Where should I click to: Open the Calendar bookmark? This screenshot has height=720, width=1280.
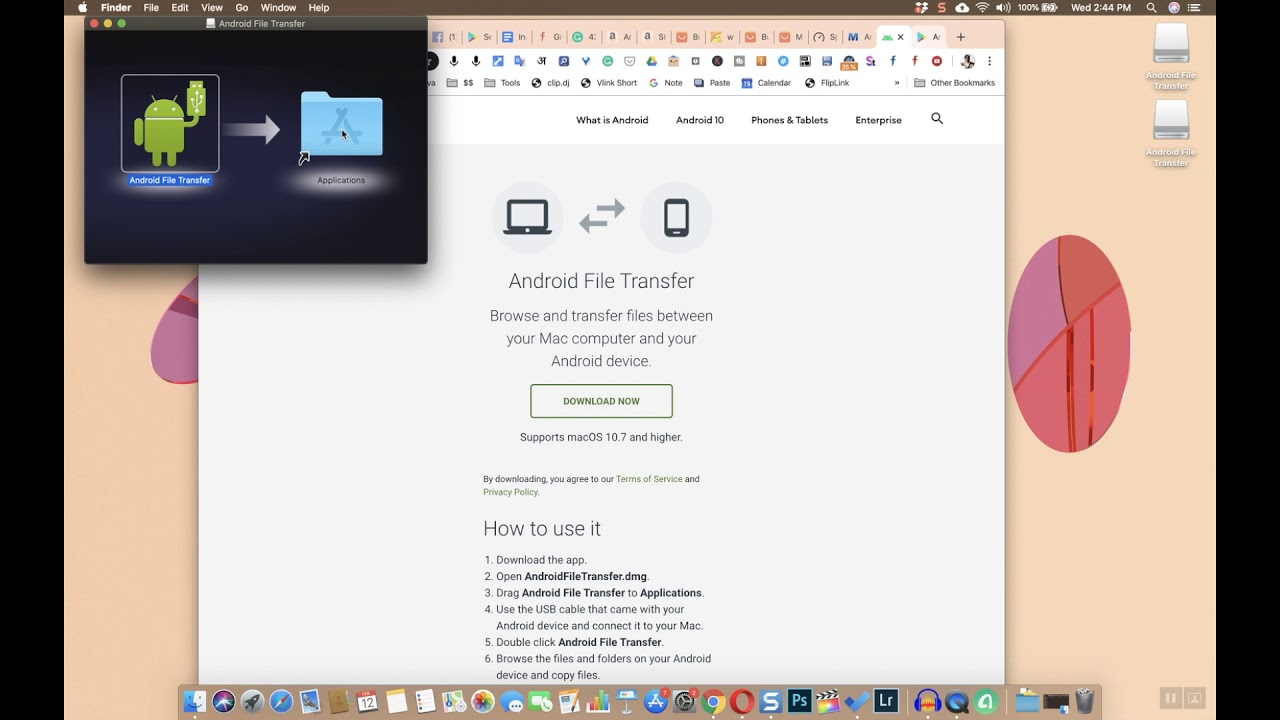point(766,83)
